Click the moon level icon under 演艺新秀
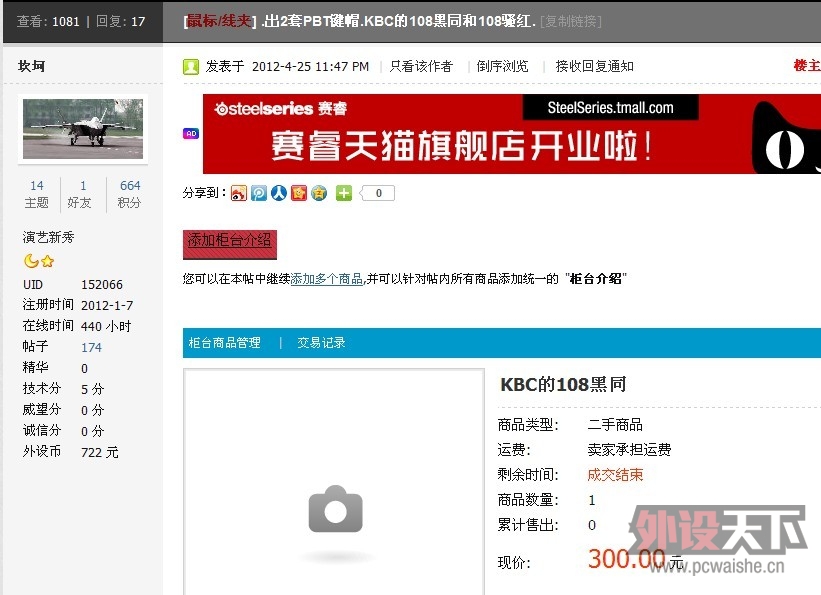Screen dimensions: 821x595 click(31, 260)
